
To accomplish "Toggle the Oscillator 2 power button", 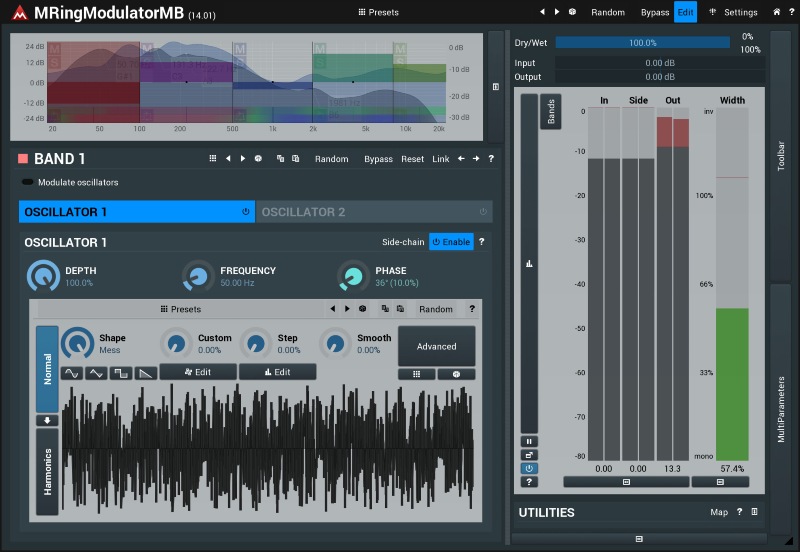I will tap(483, 212).
